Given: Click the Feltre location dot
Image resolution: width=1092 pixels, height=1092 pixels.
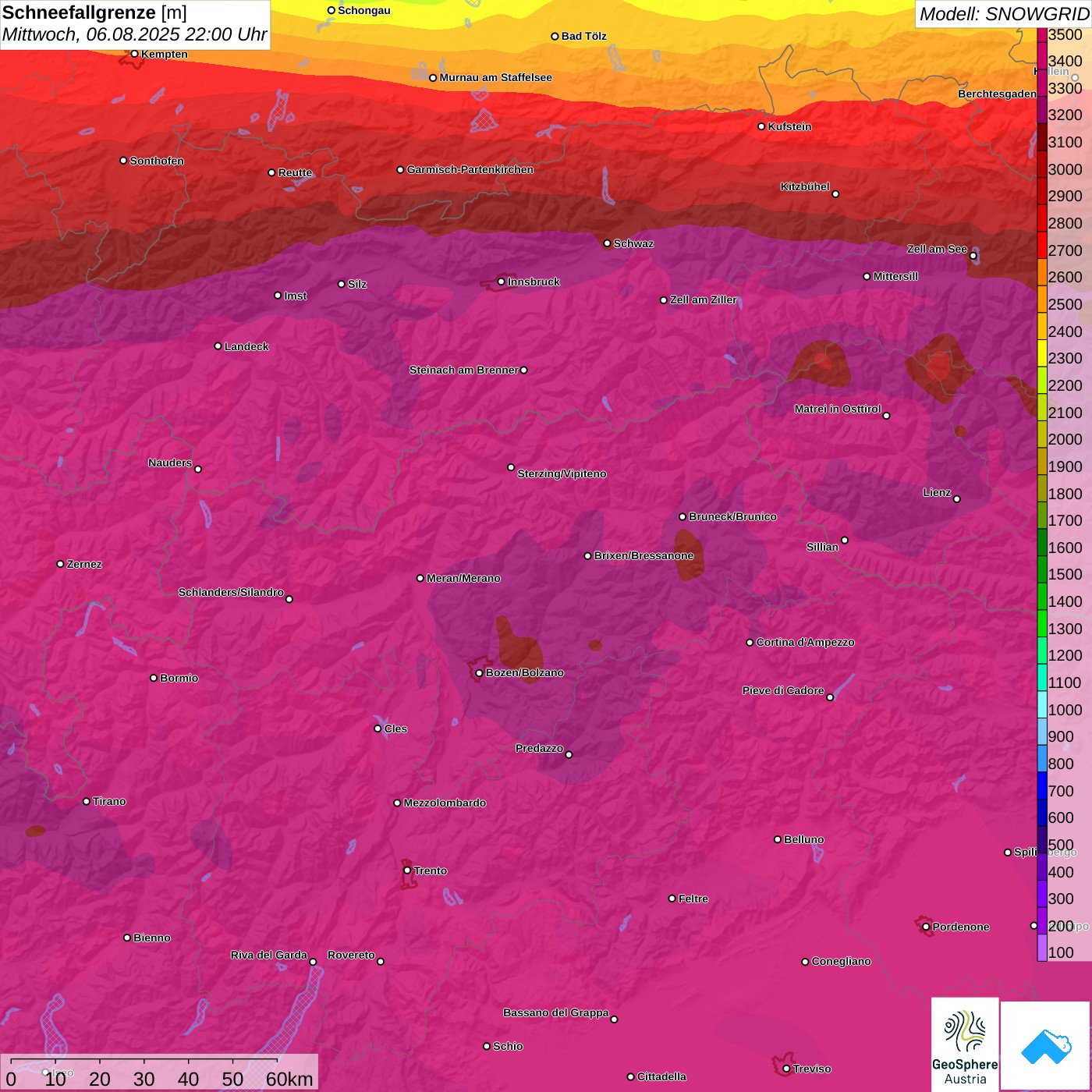Looking at the screenshot, I should point(672,899).
